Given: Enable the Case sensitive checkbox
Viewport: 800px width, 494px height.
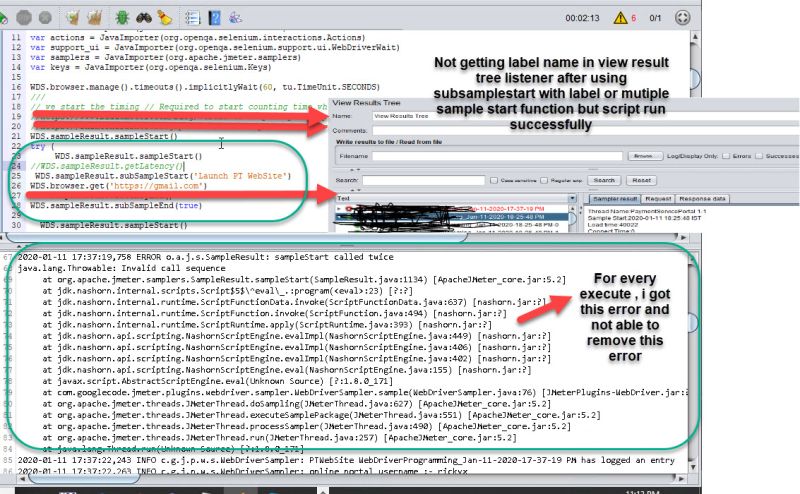Looking at the screenshot, I should [494, 180].
